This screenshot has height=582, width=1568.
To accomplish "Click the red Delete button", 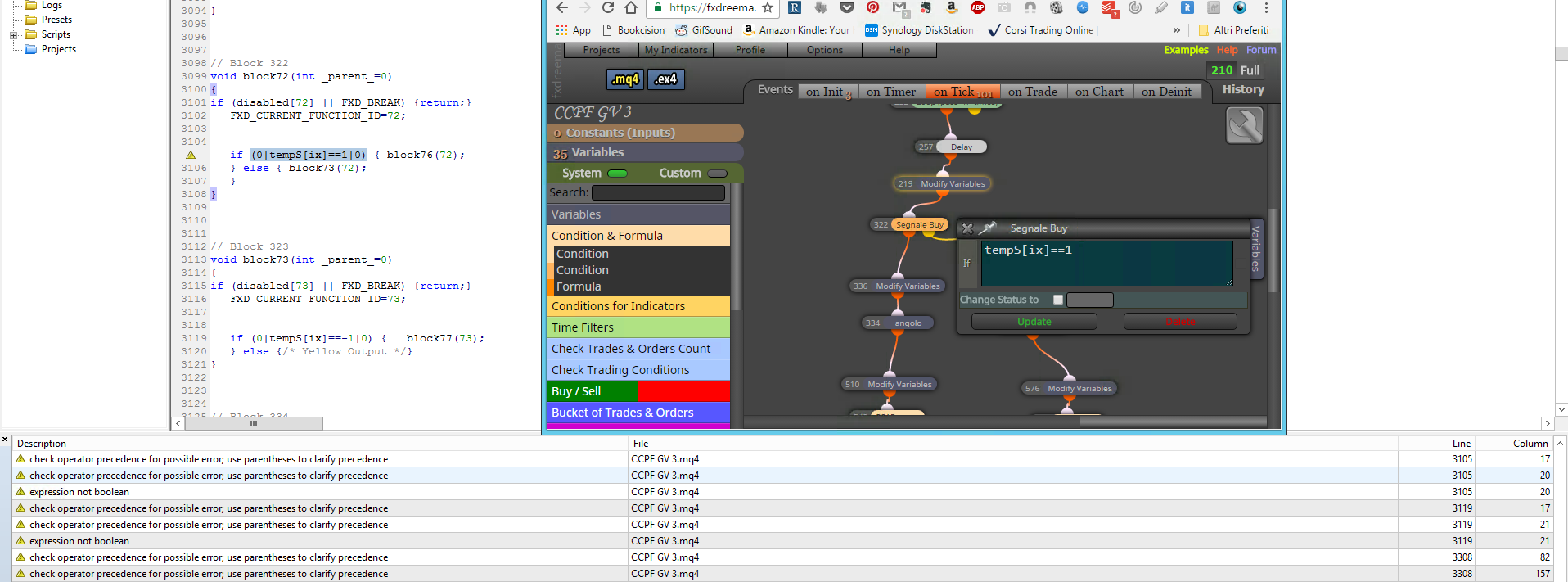I will [x=1179, y=322].
